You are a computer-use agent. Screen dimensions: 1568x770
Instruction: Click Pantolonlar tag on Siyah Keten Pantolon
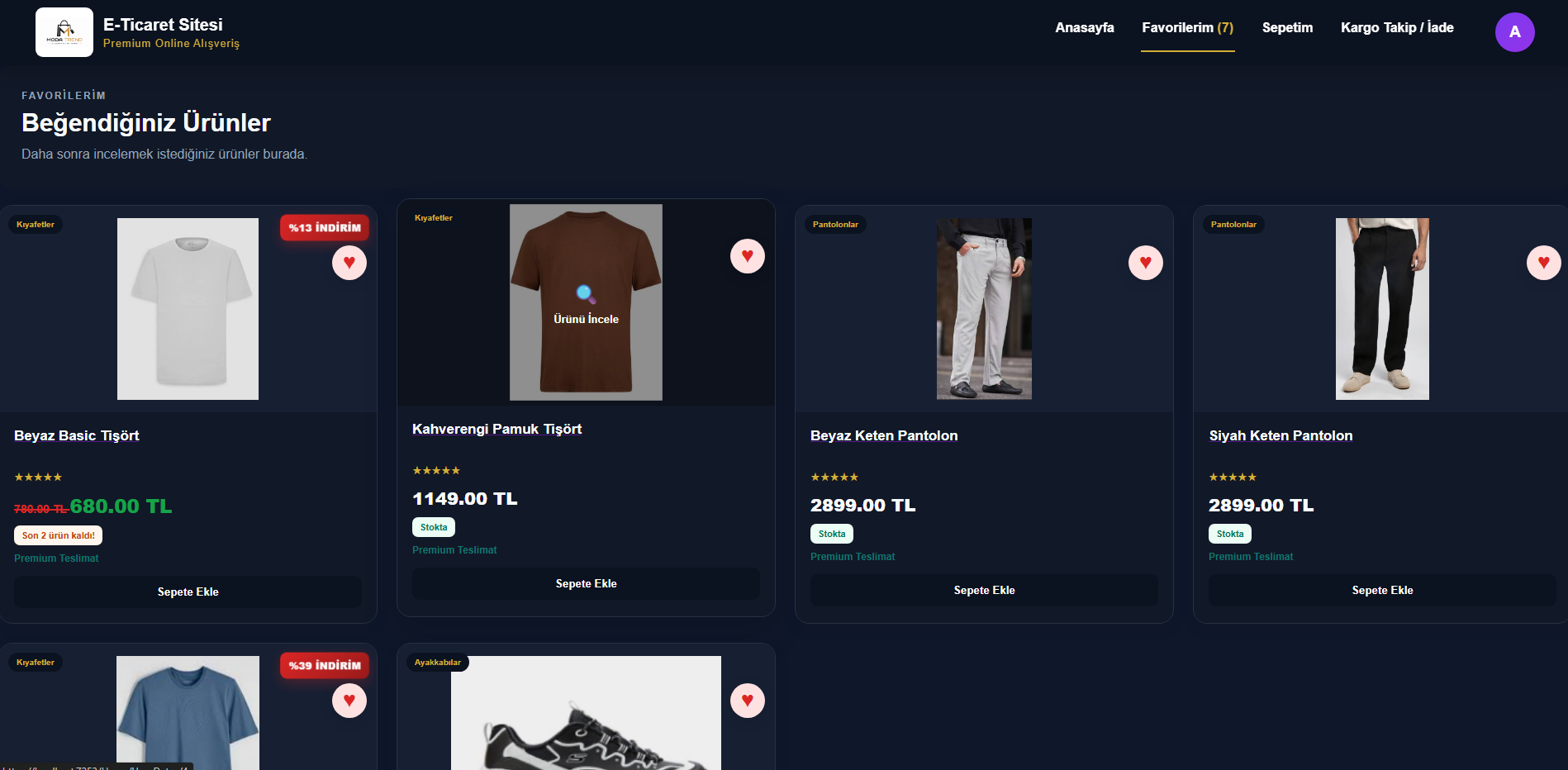pos(1233,225)
